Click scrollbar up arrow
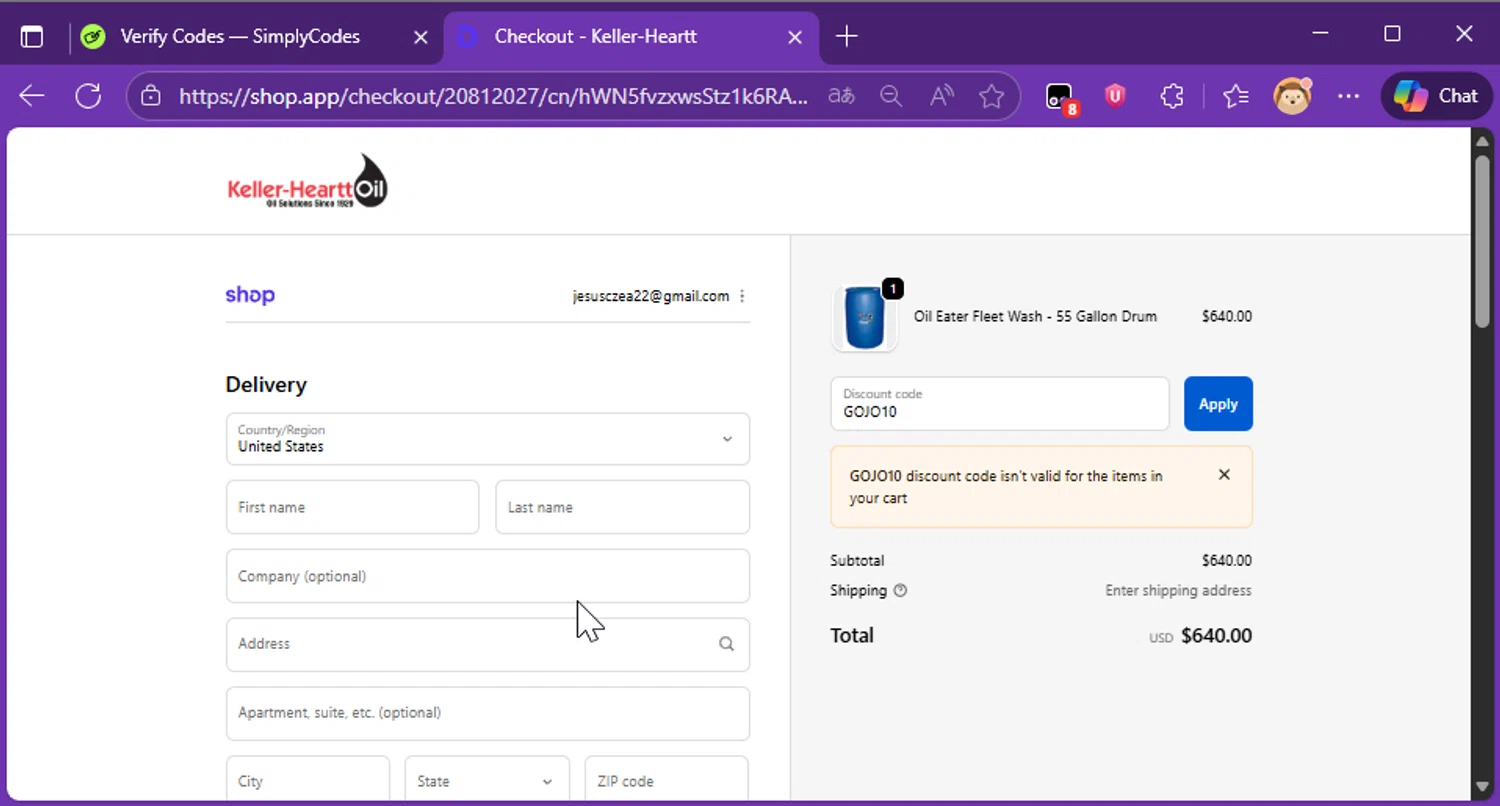Screen dimensions: 1500x806 click(x=1482, y=140)
